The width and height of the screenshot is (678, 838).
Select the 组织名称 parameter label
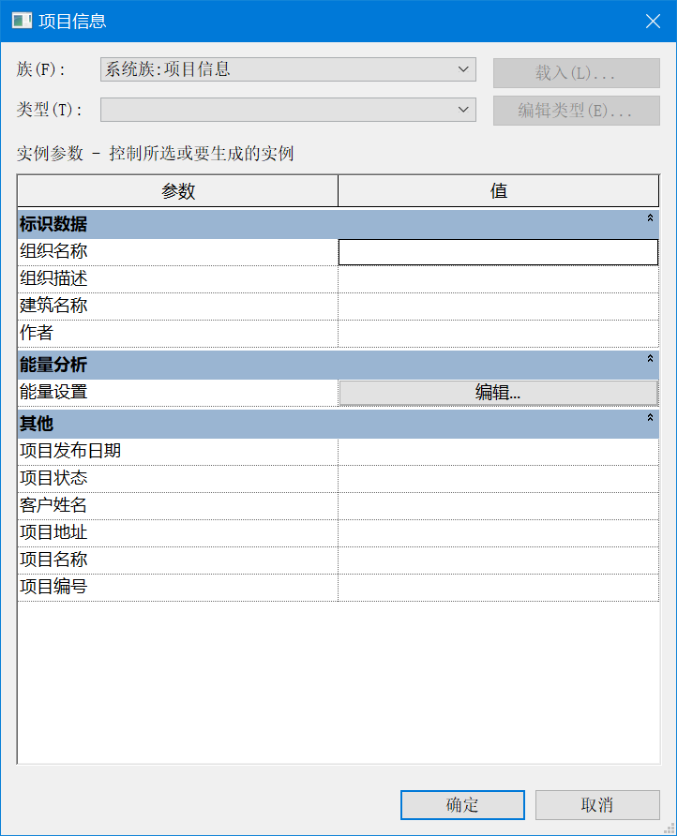coord(53,251)
